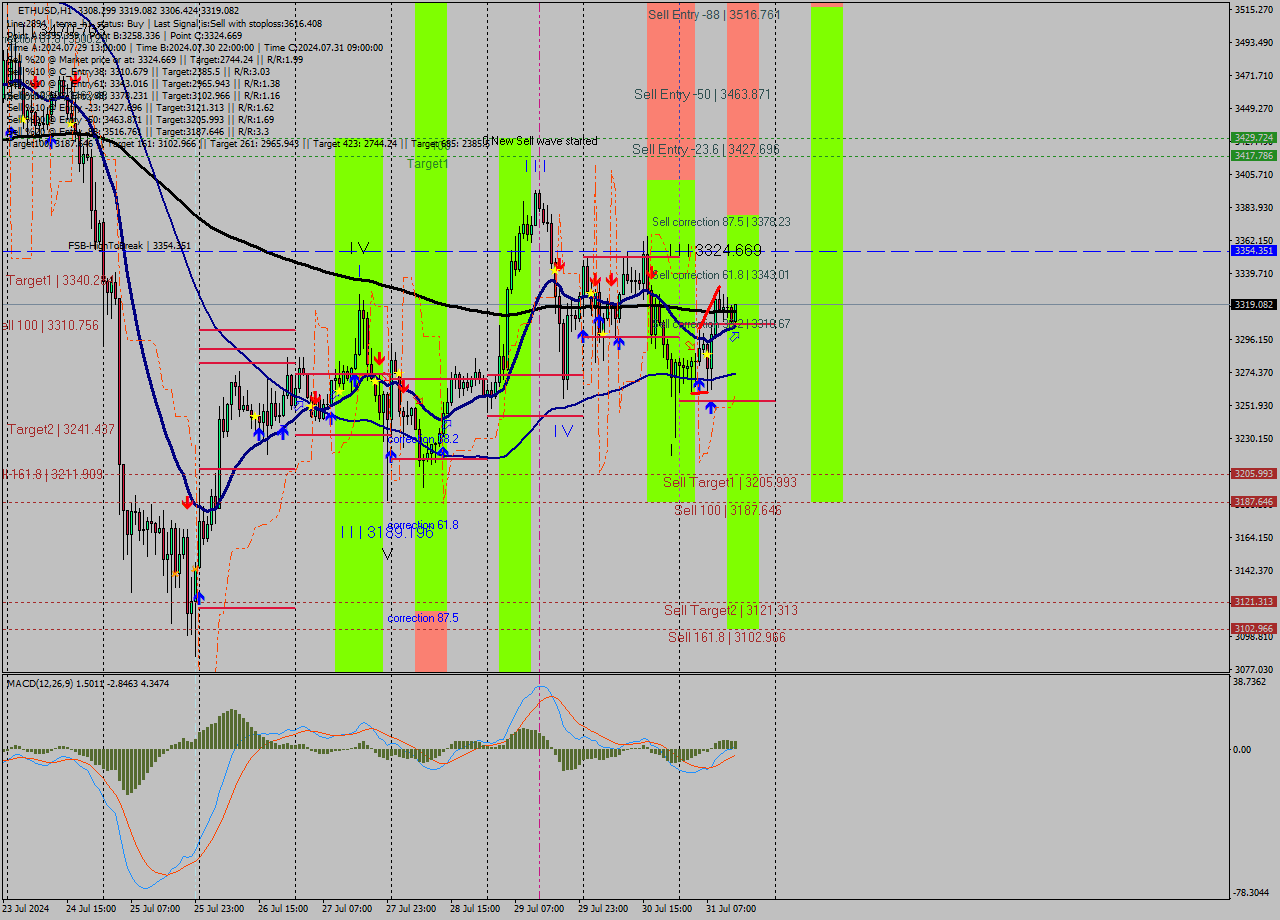
Task: Select the 'Sell Entry -88 | 3516.761' label
Action: click(714, 14)
